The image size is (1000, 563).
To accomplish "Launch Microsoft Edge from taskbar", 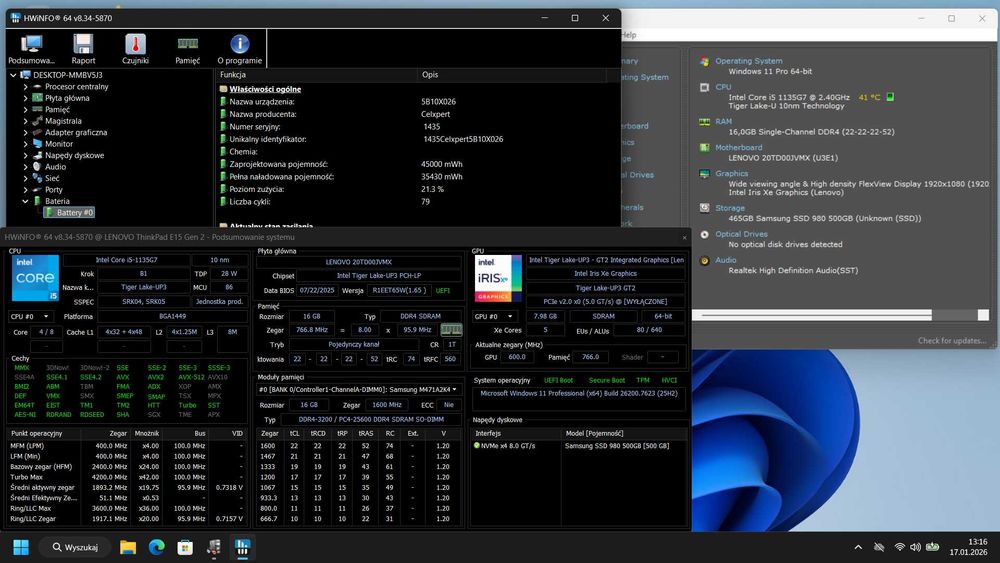I will click(x=156, y=547).
